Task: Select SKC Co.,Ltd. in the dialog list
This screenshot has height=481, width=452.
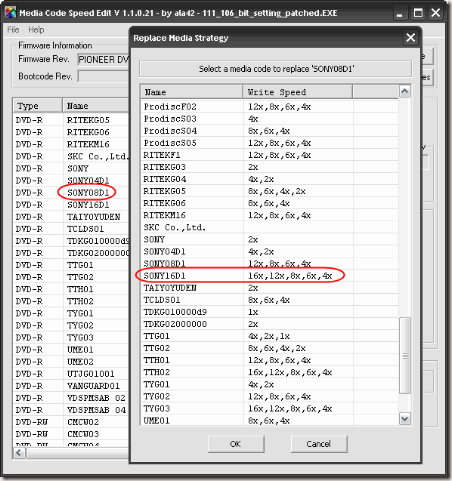Action: click(269, 227)
